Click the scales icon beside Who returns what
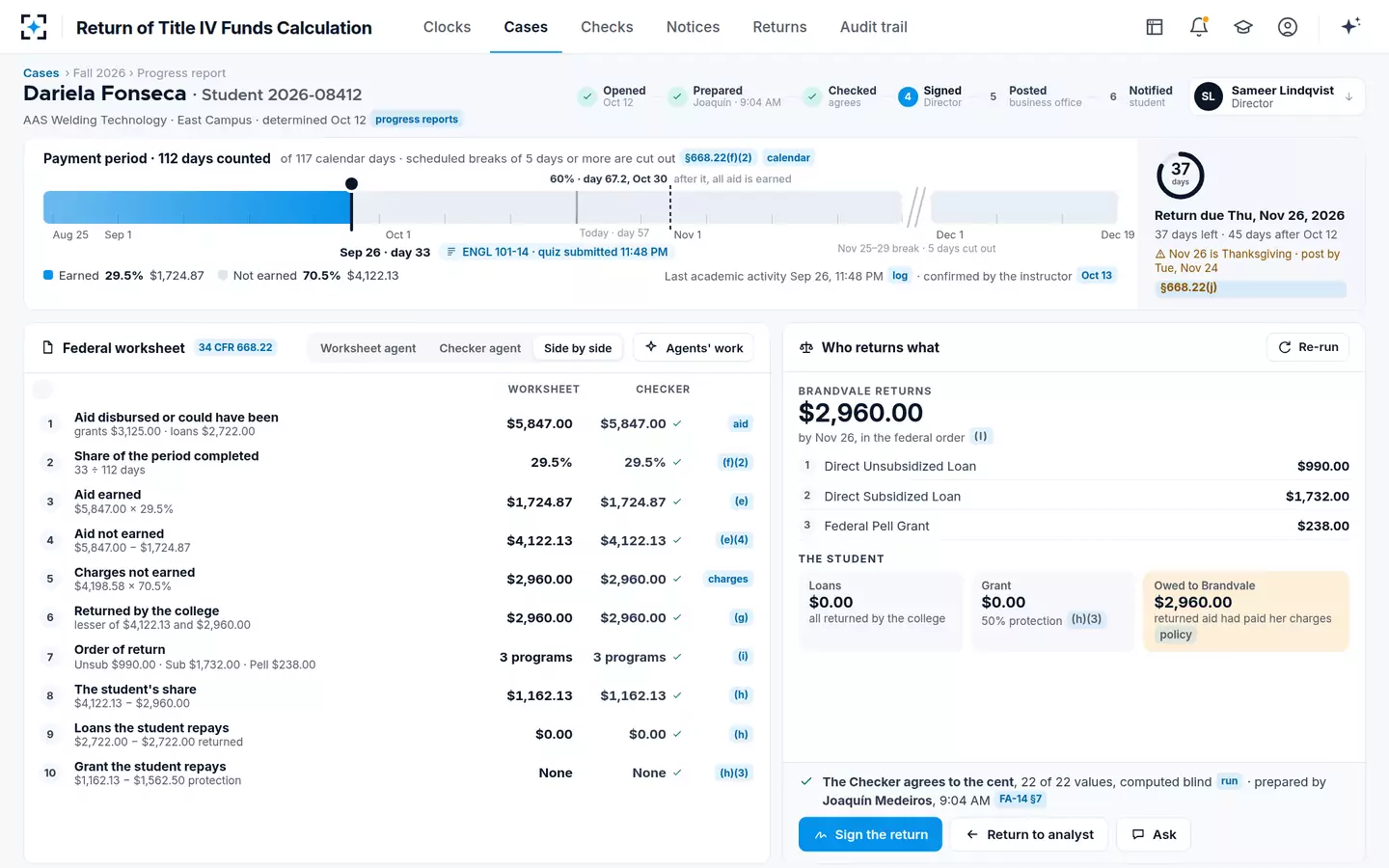Screen dimensions: 1389x868 tap(806, 347)
